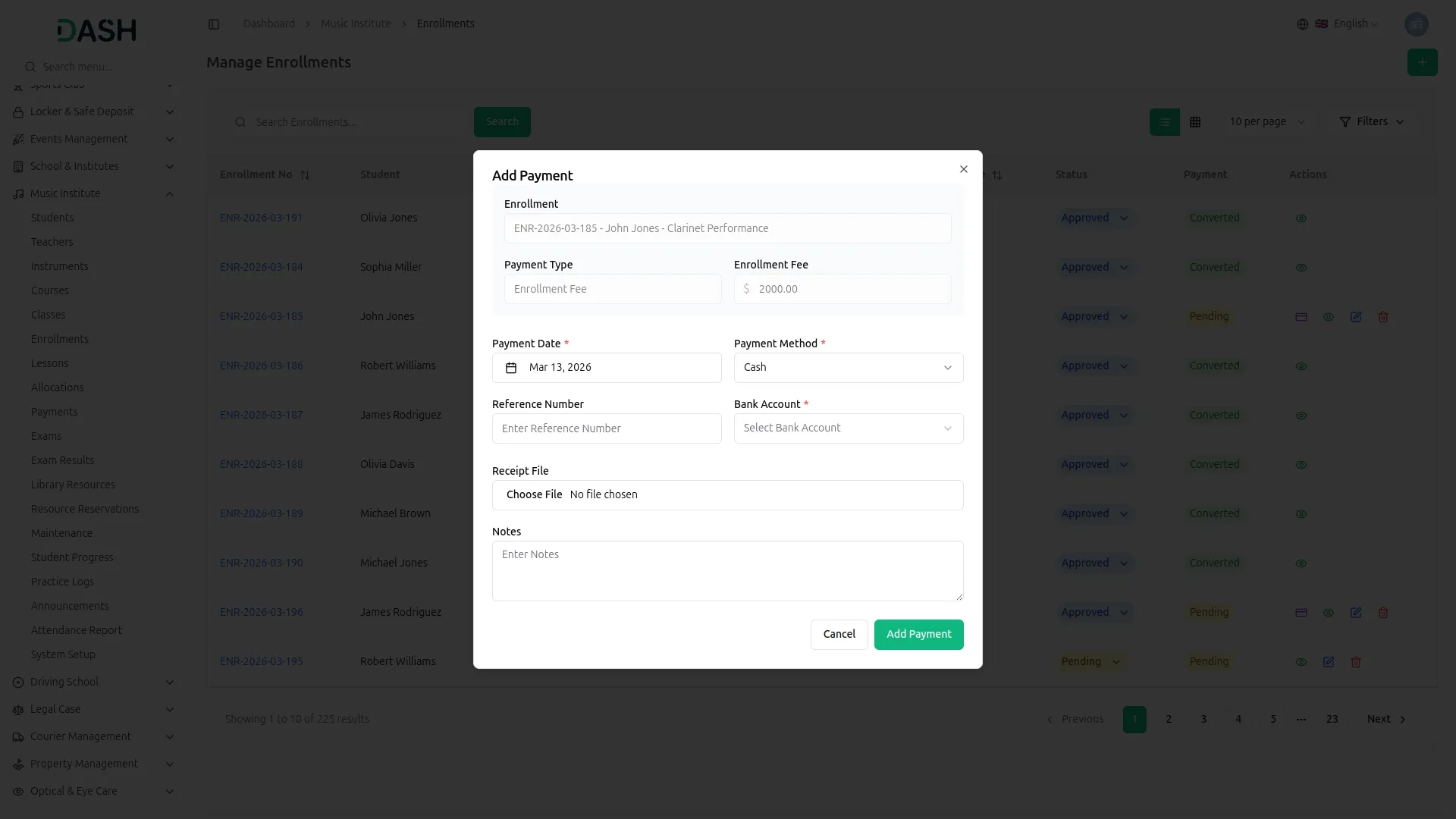Open the 10 per page dropdown
1456x819 pixels.
(x=1266, y=122)
